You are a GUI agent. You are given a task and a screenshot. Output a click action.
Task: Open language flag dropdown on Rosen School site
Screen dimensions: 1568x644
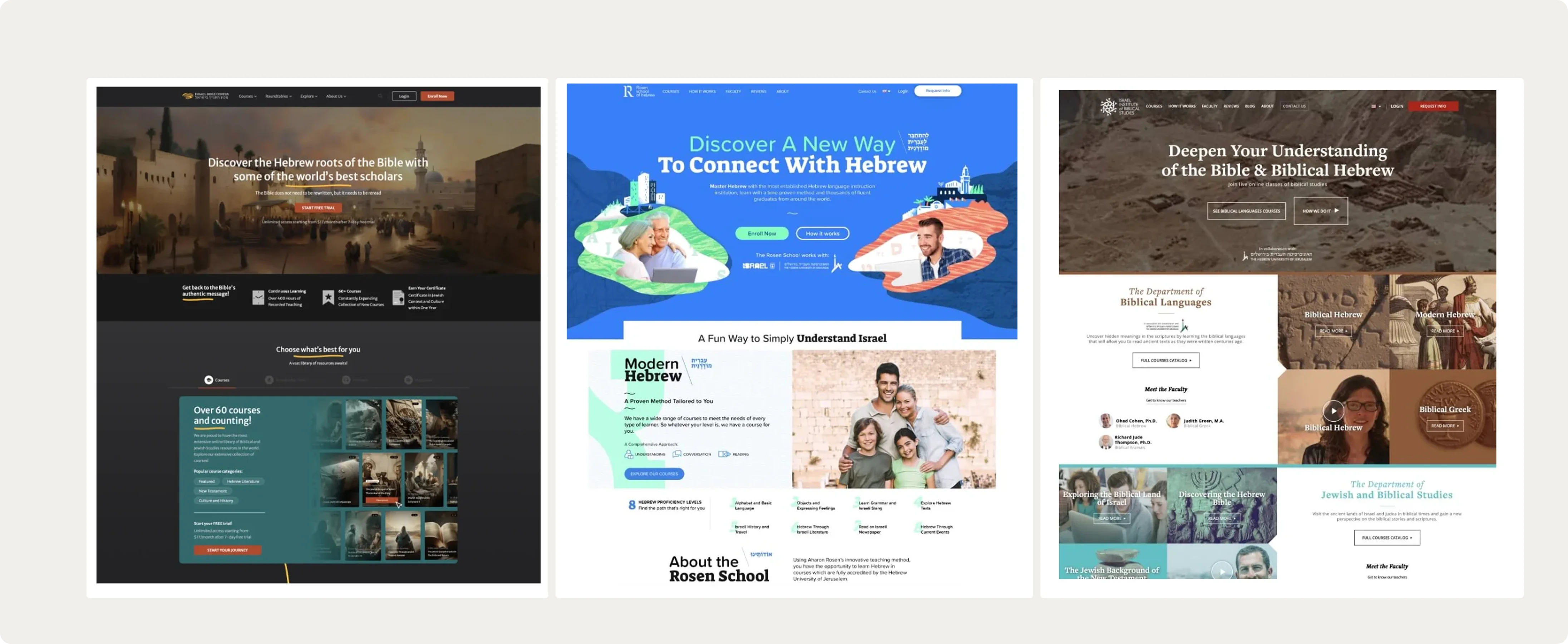coord(886,91)
